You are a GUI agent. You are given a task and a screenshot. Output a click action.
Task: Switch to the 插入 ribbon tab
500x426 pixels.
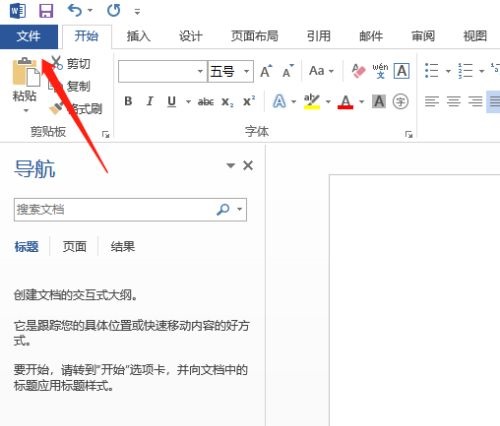(138, 36)
